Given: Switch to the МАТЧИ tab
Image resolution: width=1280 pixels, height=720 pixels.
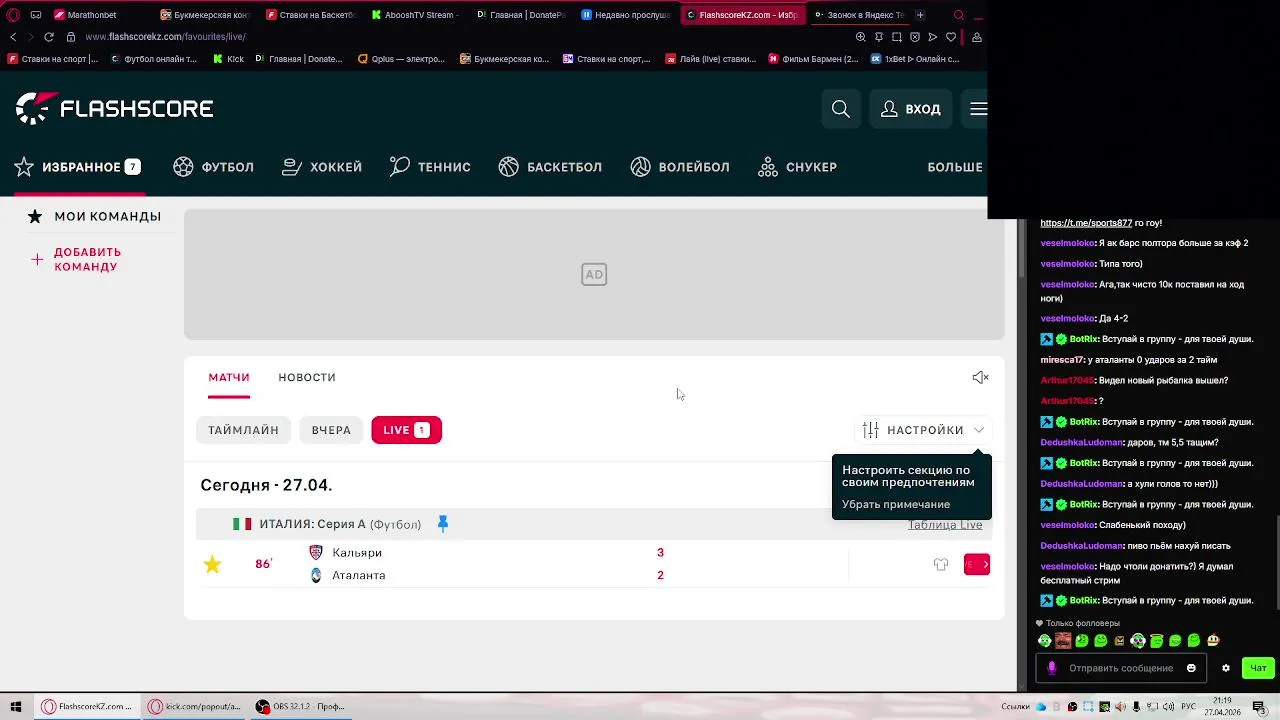Looking at the screenshot, I should pos(229,377).
